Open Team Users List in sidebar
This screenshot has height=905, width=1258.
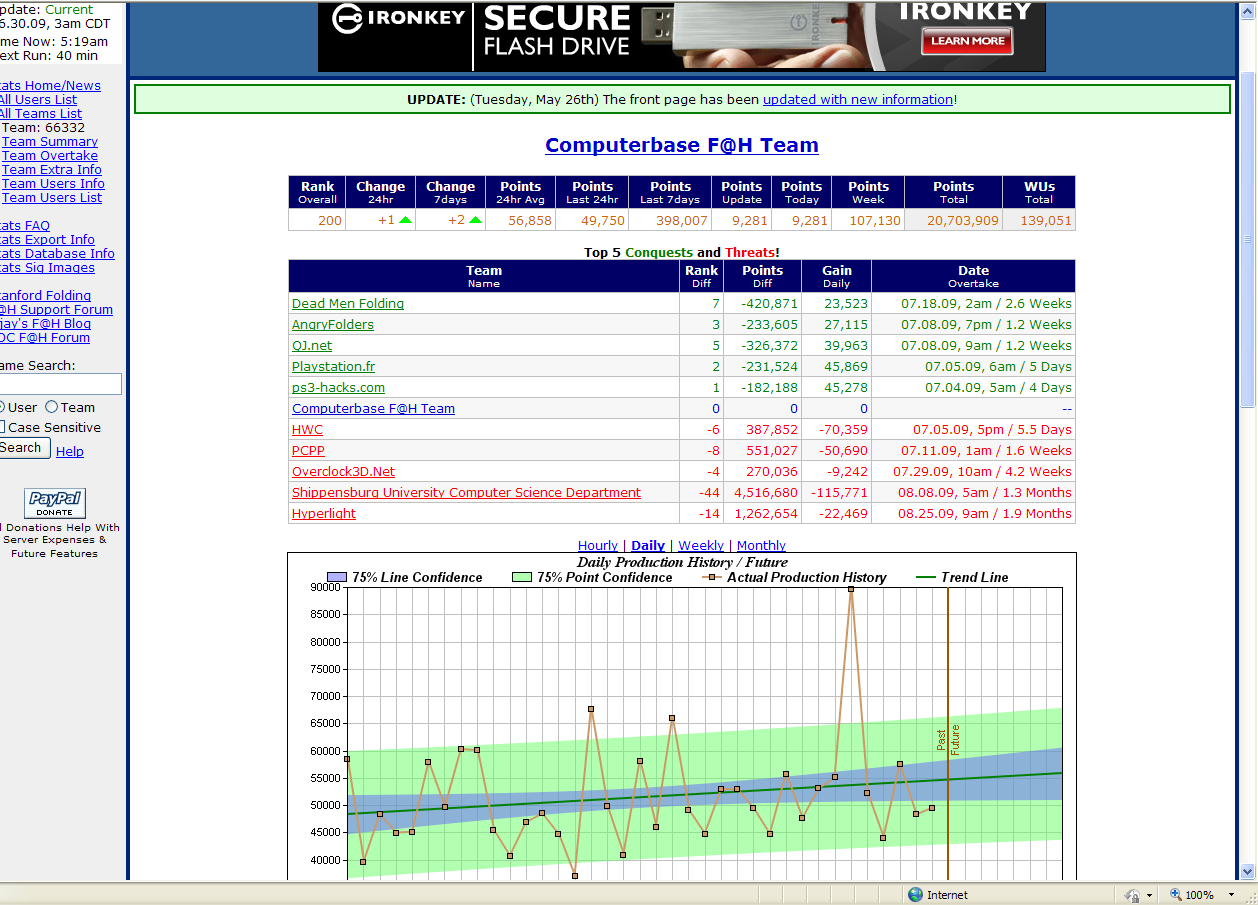coord(52,198)
